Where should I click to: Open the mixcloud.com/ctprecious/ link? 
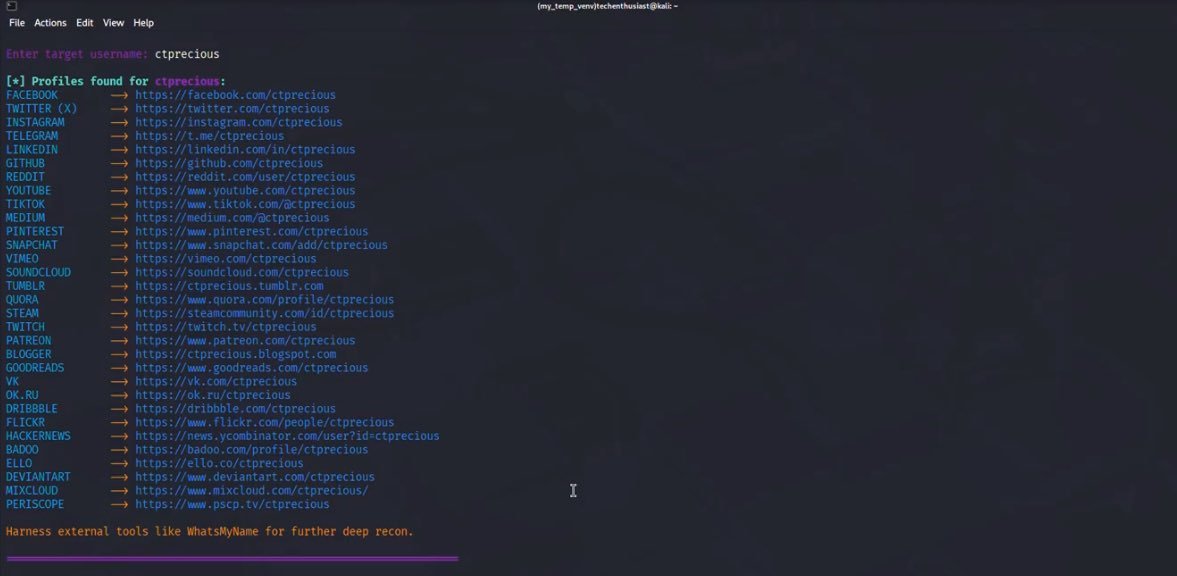(x=251, y=490)
